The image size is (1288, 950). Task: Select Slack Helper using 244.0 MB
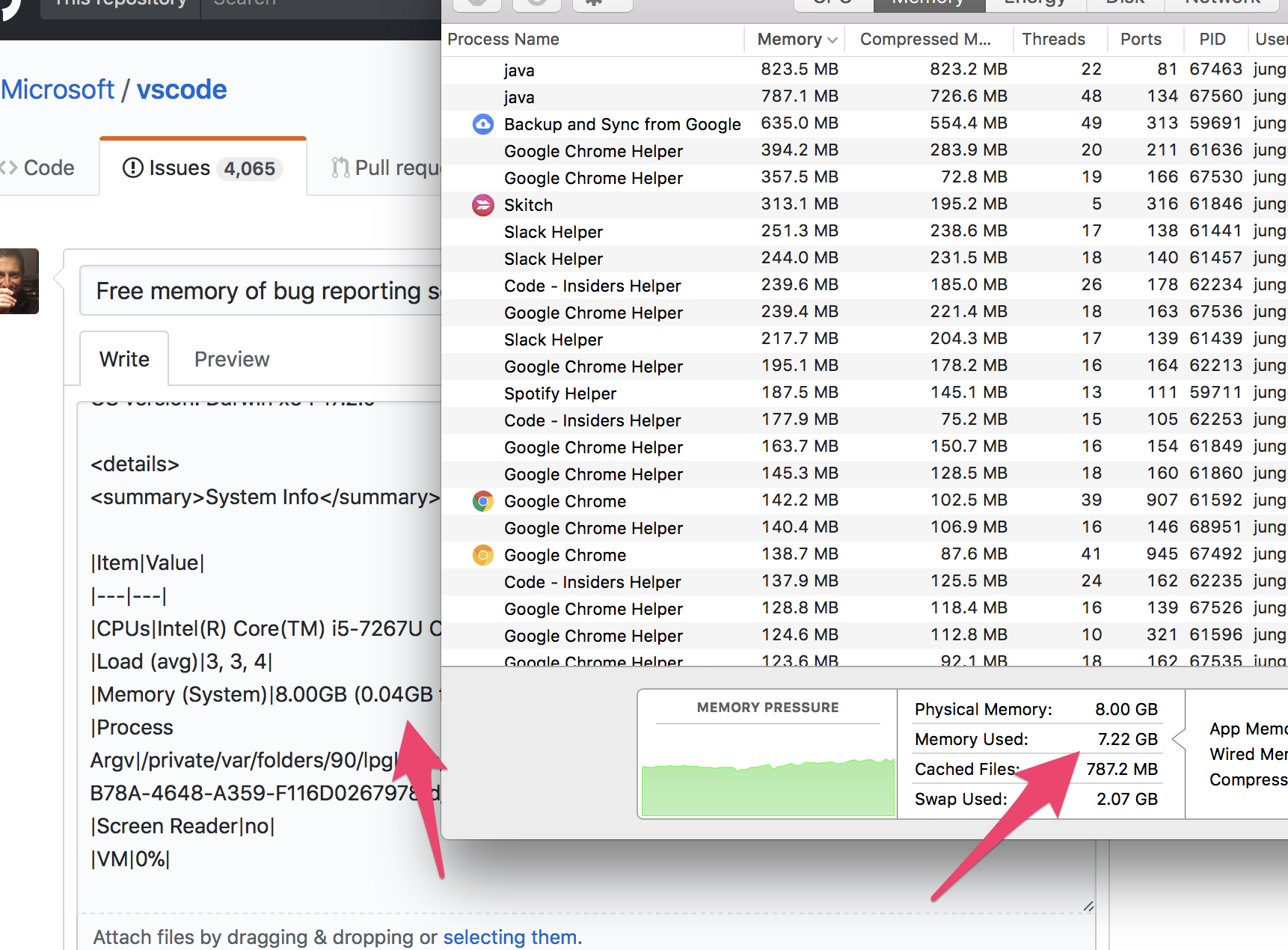[865, 259]
